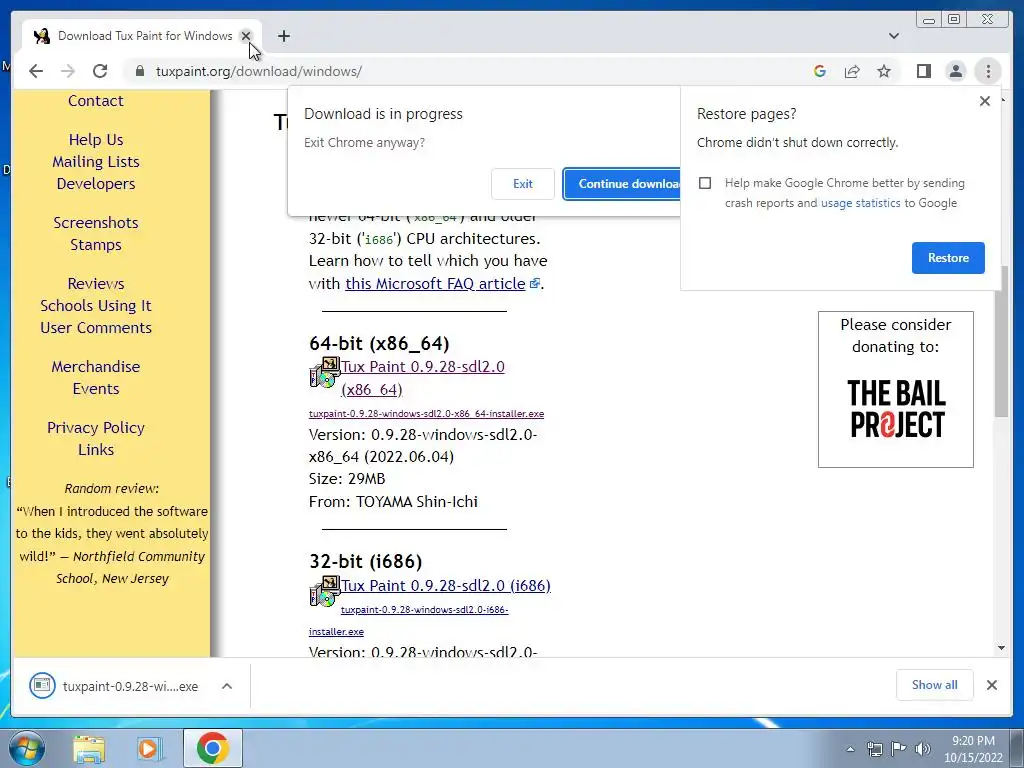Image resolution: width=1024 pixels, height=768 pixels.
Task: Click the volume speaker tray icon
Action: pos(922,749)
